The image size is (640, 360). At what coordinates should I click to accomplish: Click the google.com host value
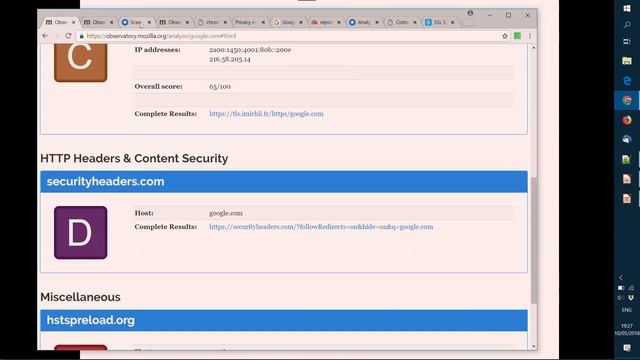tap(226, 213)
